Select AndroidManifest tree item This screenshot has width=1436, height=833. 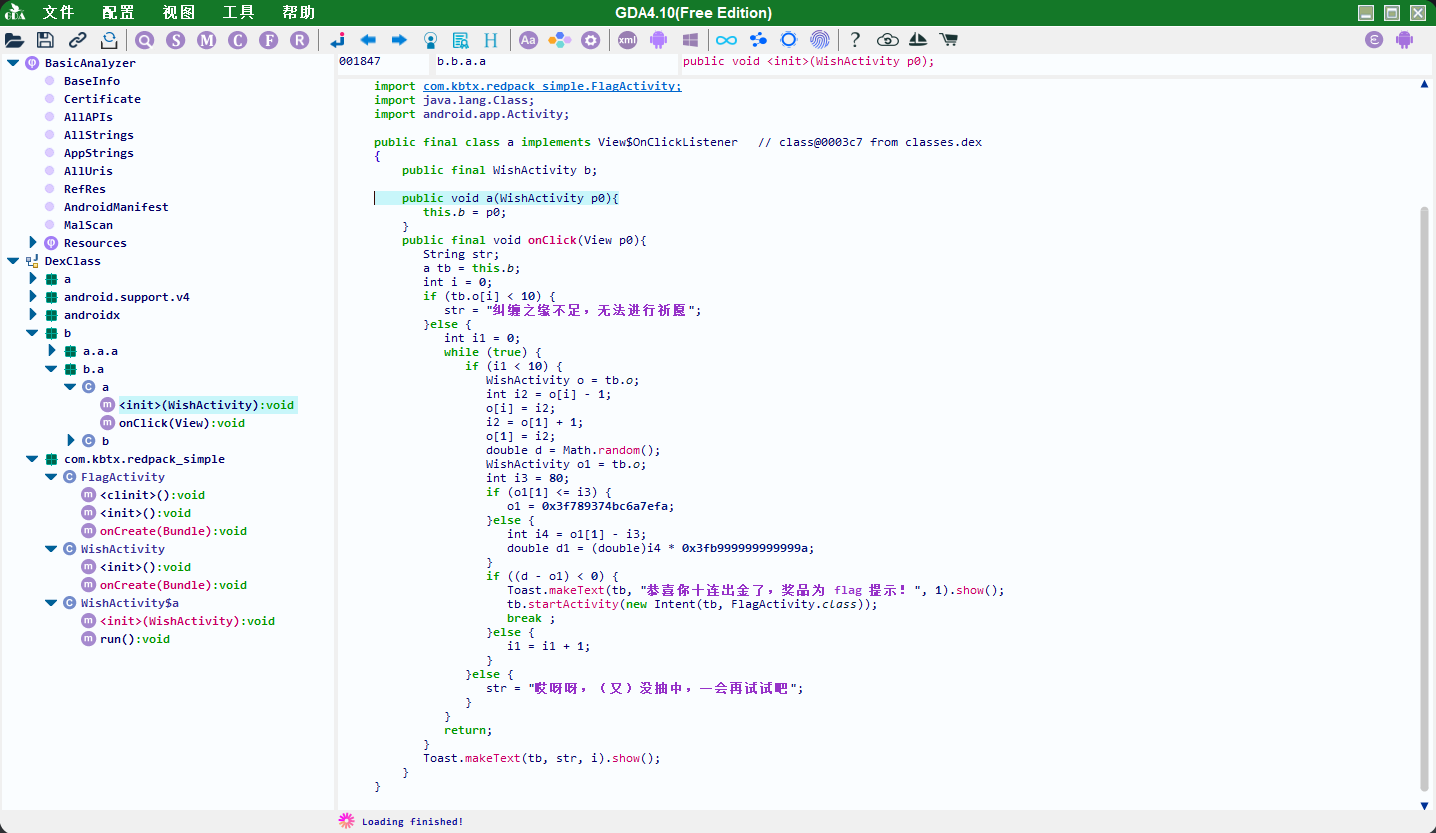pyautogui.click(x=116, y=207)
